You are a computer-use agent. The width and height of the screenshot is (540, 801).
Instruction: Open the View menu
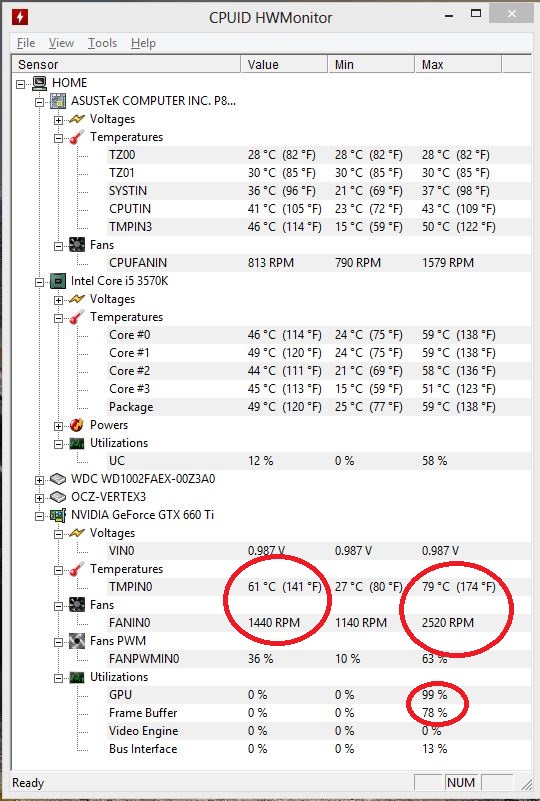61,43
